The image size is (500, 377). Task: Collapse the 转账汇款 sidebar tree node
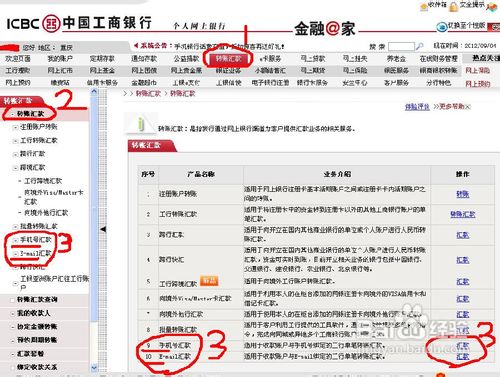pos(12,114)
